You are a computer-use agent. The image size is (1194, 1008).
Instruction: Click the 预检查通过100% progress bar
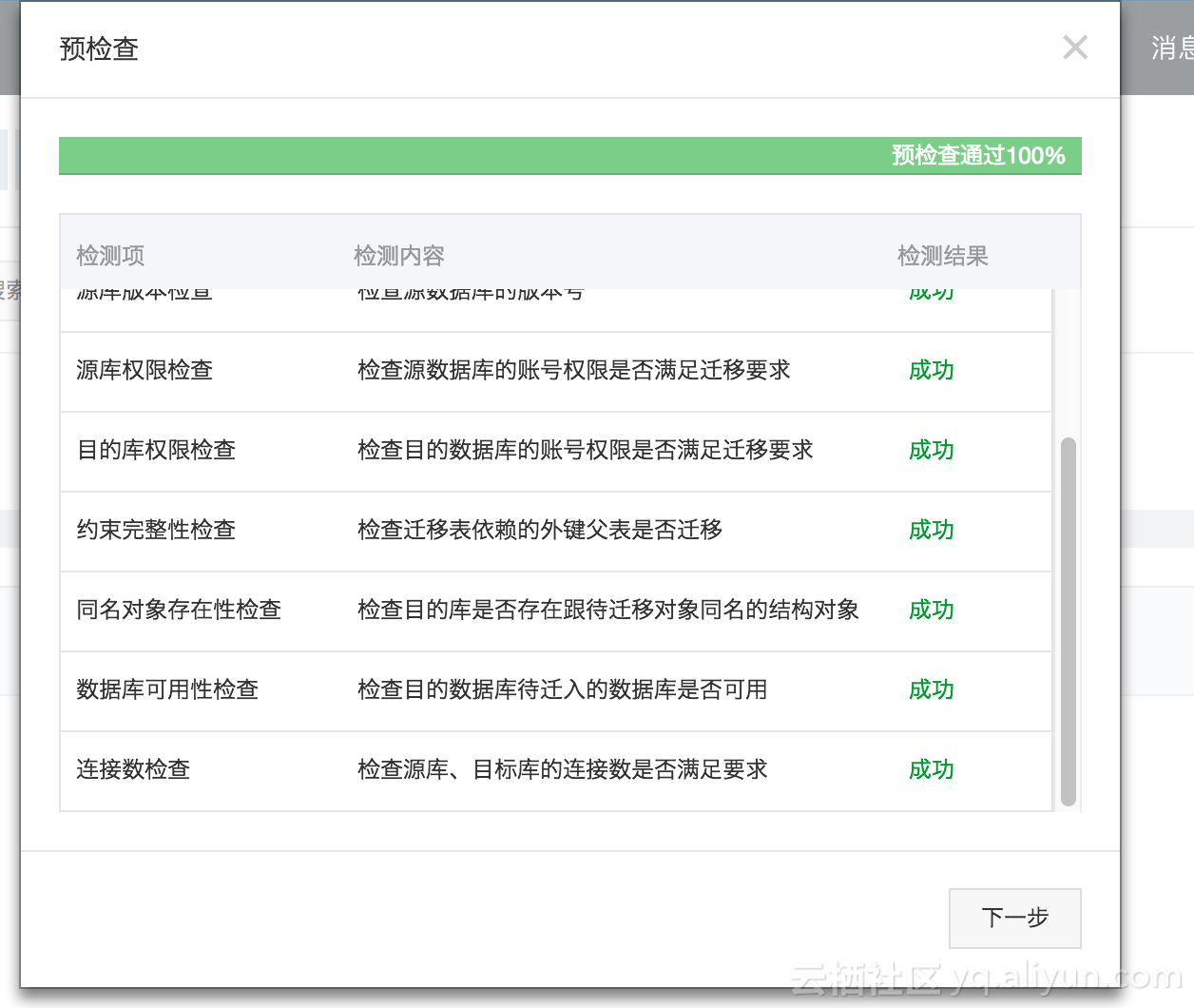point(570,156)
